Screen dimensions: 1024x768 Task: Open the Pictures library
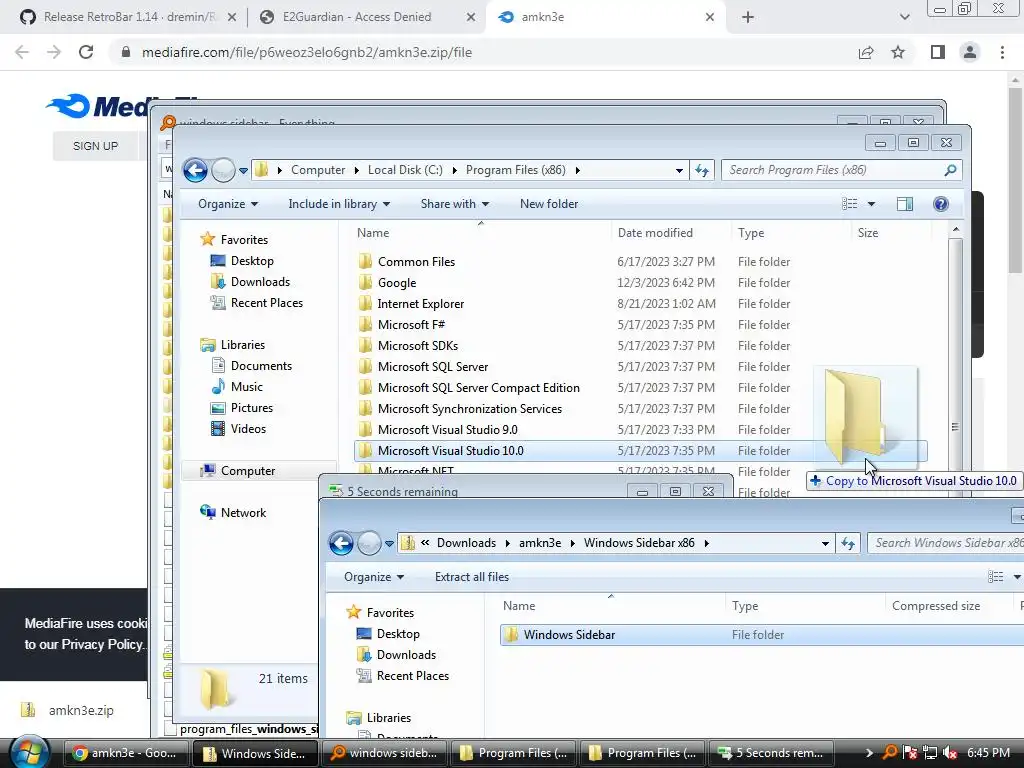pyautogui.click(x=251, y=408)
